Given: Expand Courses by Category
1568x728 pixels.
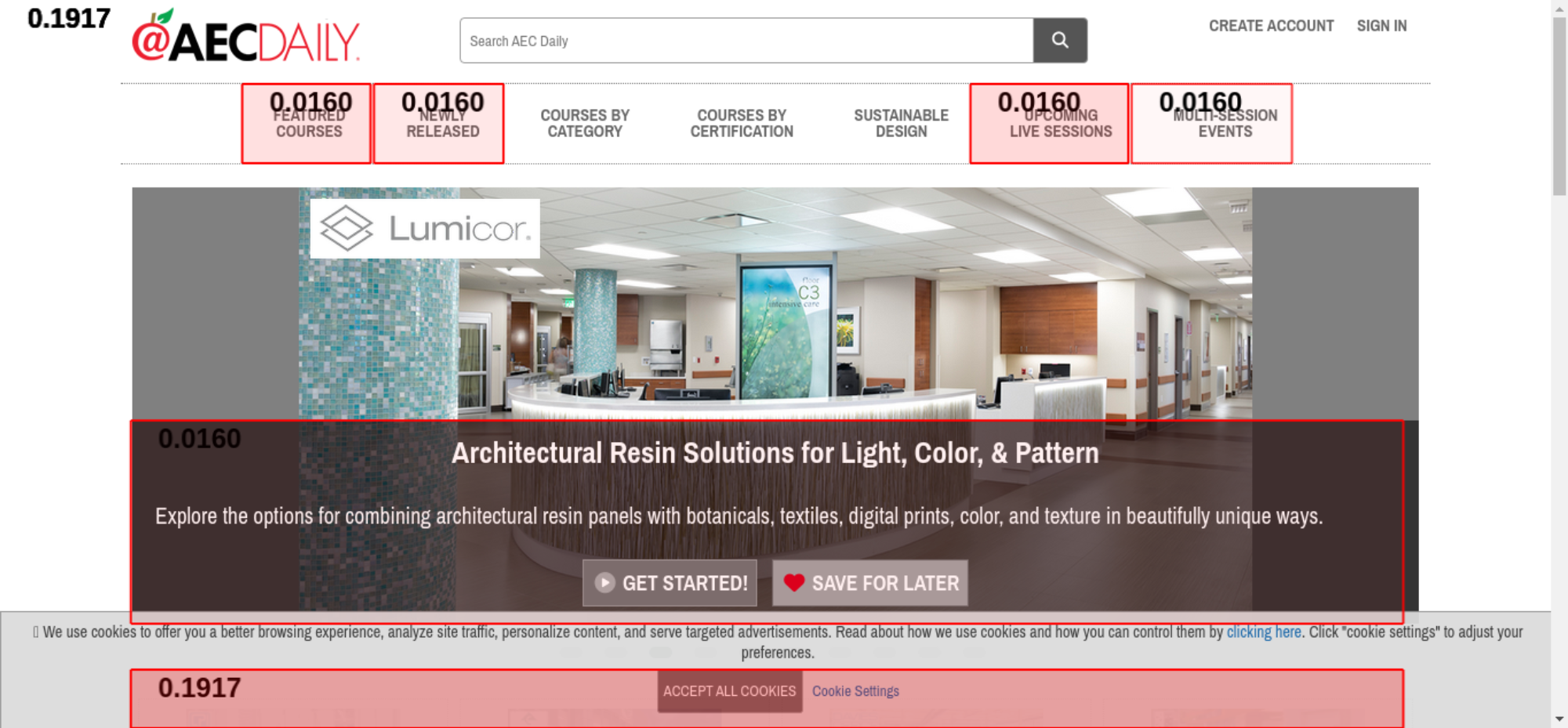Looking at the screenshot, I should [585, 123].
